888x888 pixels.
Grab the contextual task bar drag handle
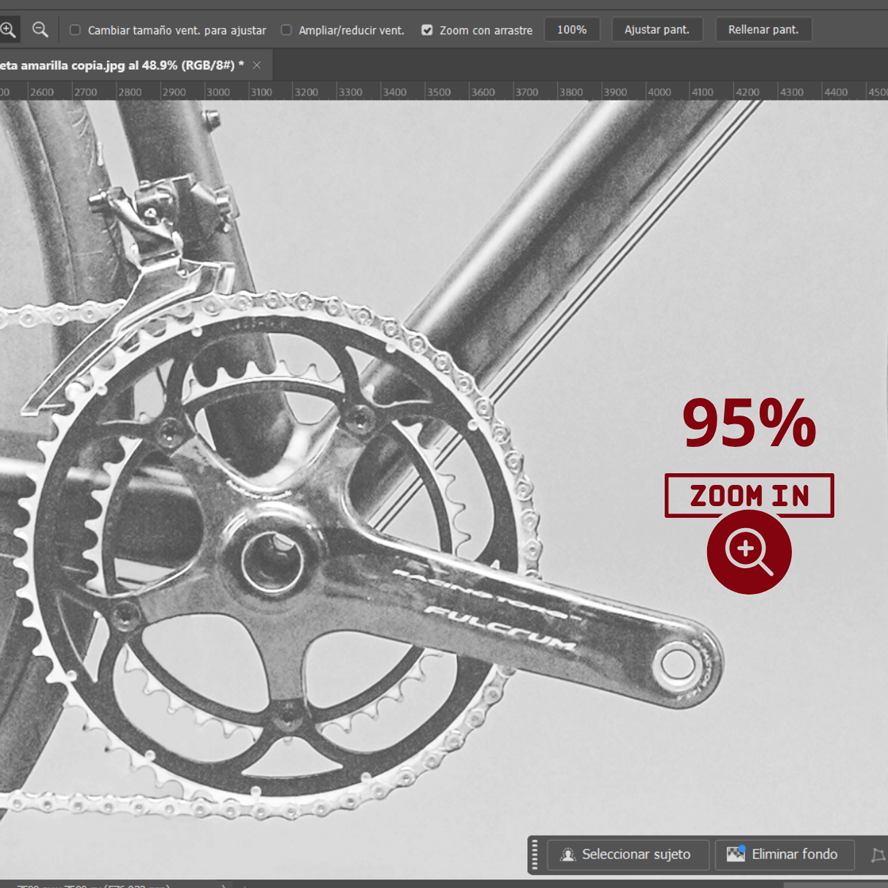coord(535,855)
